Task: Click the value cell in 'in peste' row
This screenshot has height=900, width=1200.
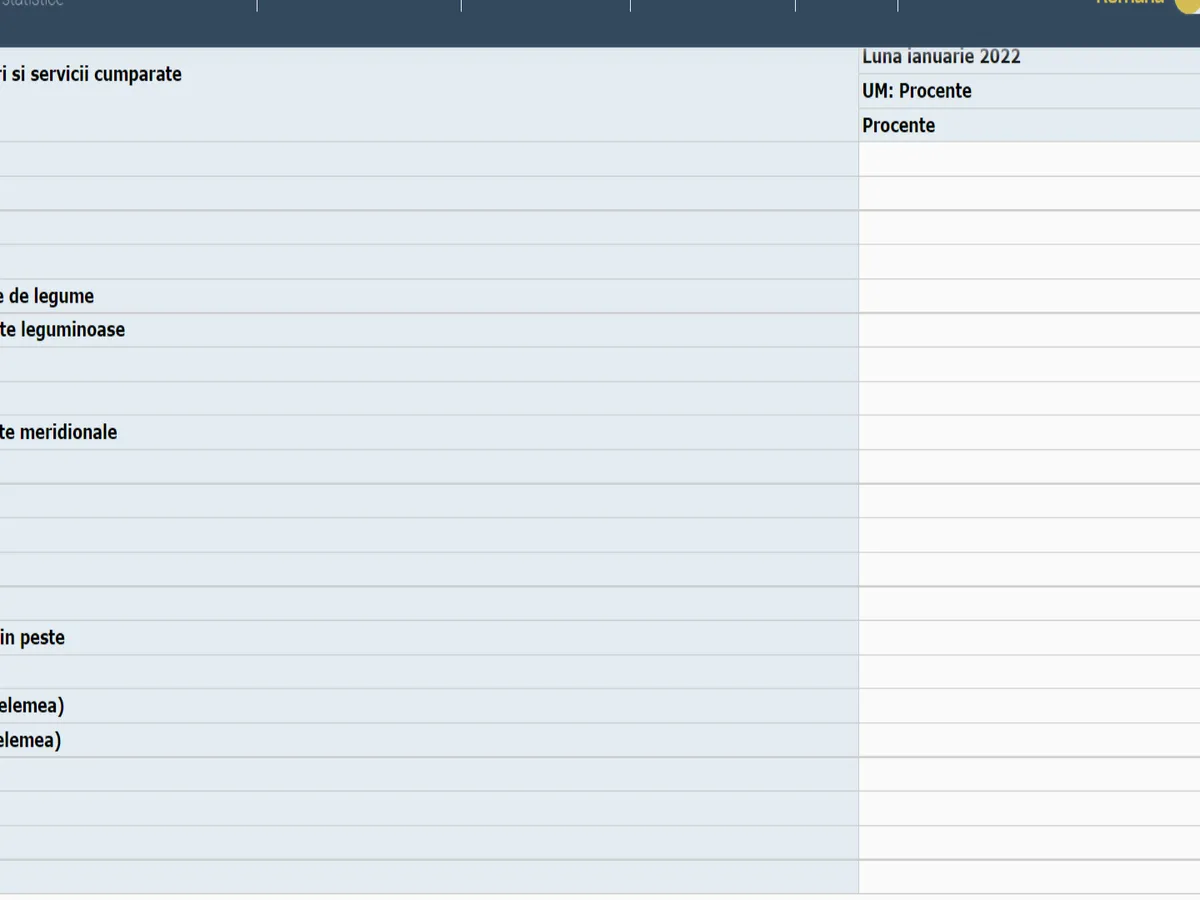Action: (x=1028, y=638)
